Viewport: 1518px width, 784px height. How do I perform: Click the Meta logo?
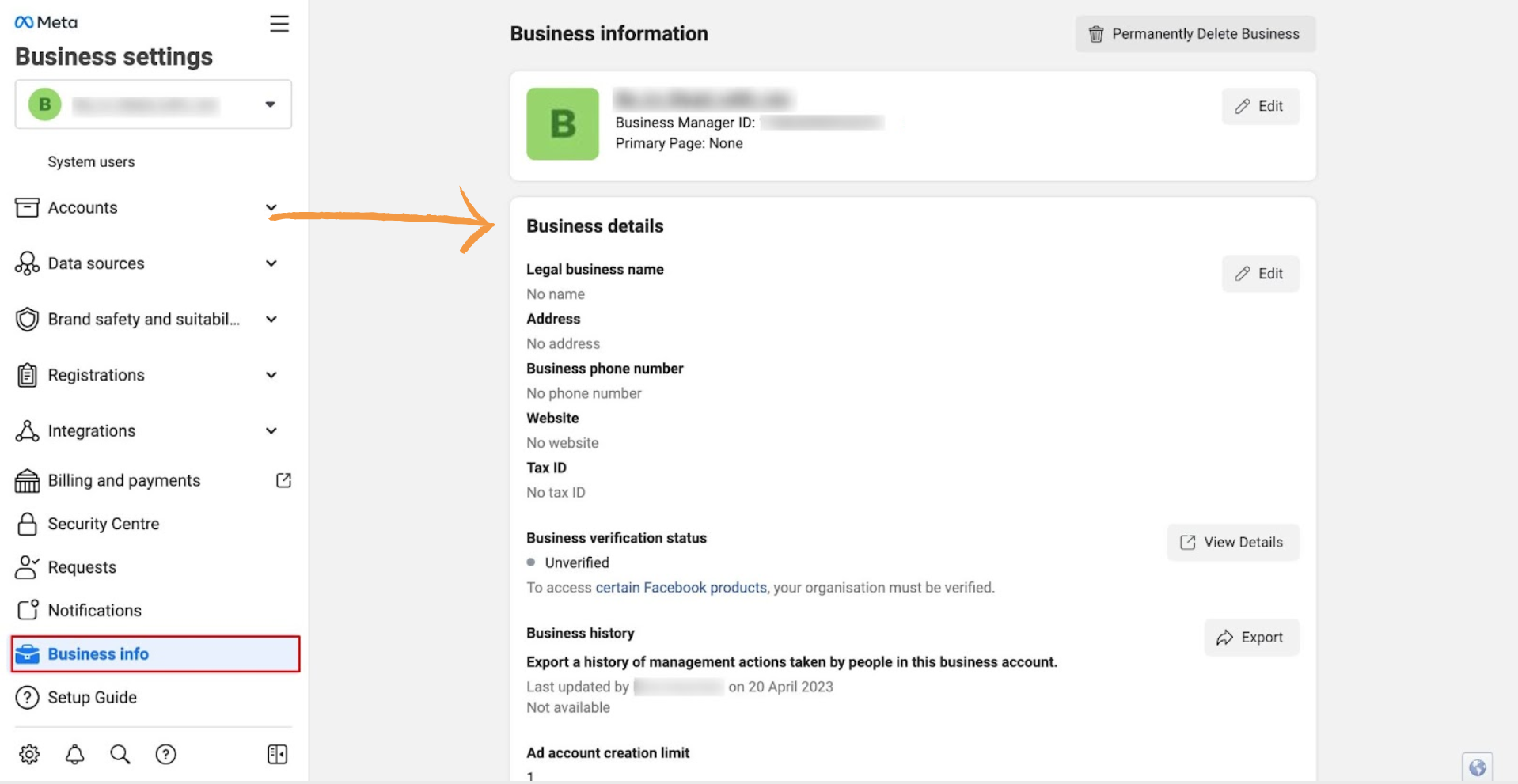46,22
